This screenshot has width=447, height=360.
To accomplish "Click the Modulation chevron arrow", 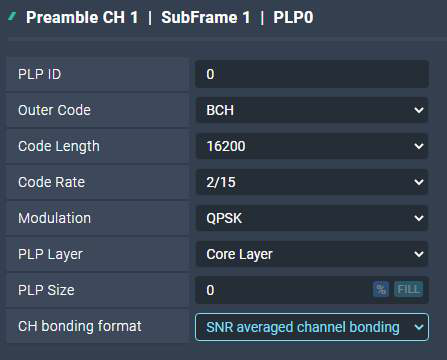I will coord(419,218).
